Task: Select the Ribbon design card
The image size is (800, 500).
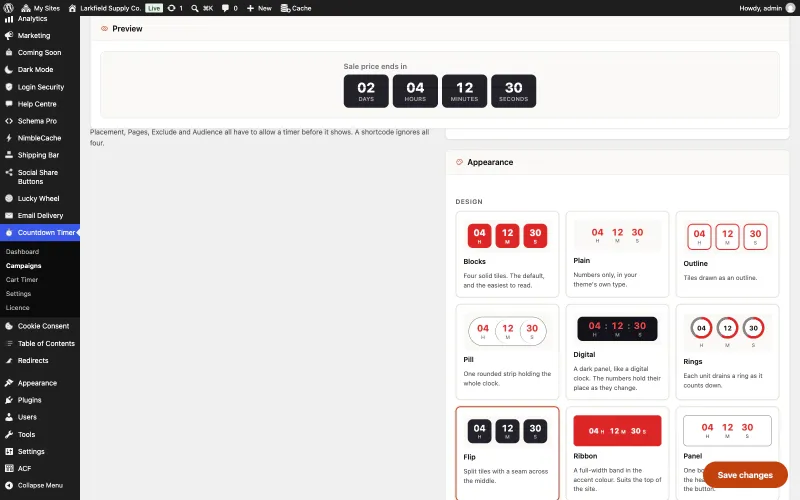Action: tap(617, 453)
